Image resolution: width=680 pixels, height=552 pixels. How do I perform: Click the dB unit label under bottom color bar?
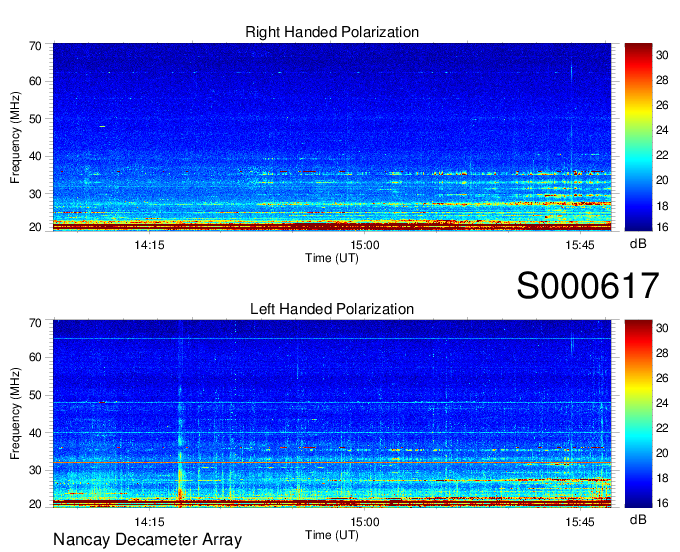[x=638, y=519]
